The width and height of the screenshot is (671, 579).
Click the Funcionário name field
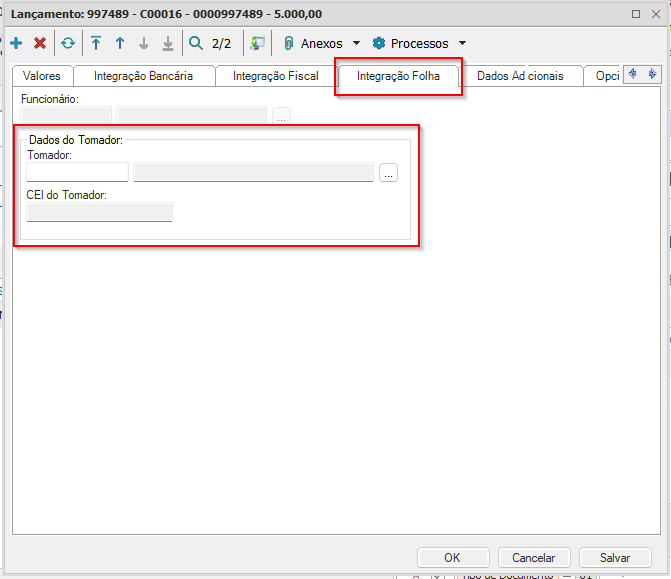point(192,116)
